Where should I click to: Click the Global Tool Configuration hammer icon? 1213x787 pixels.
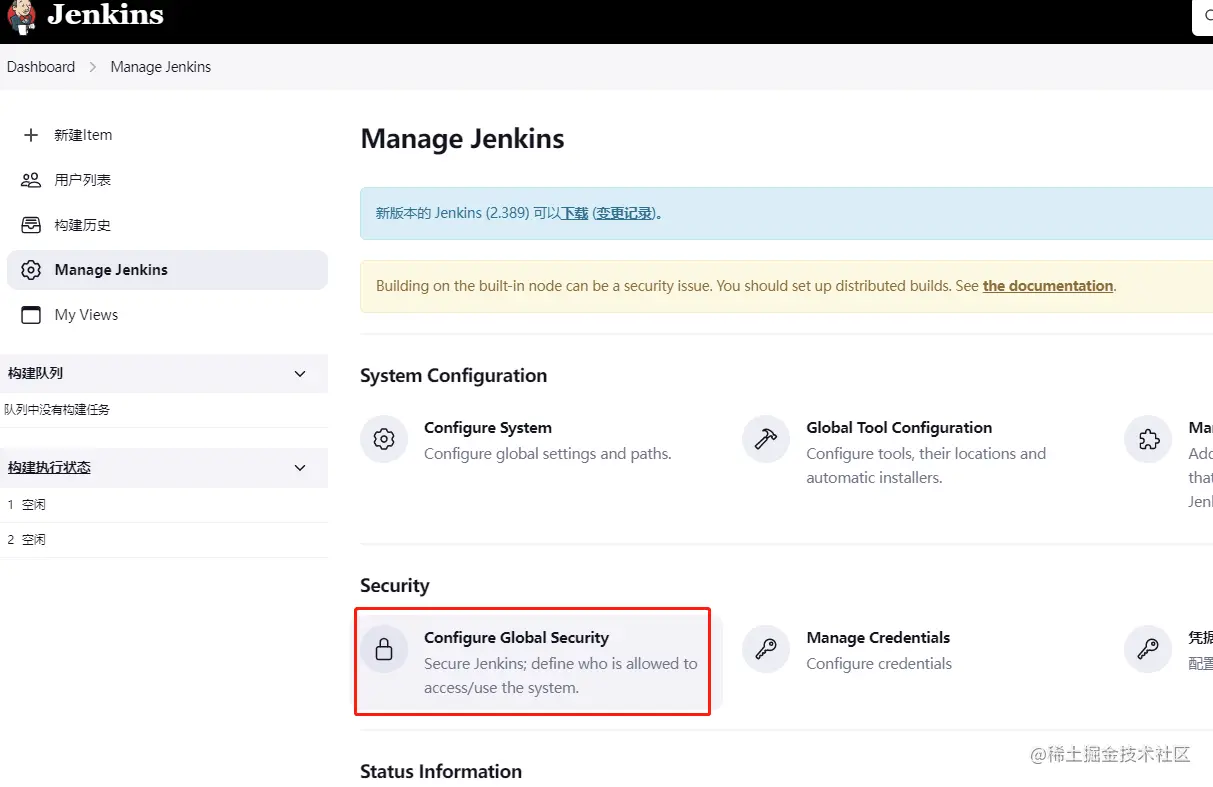click(x=766, y=439)
